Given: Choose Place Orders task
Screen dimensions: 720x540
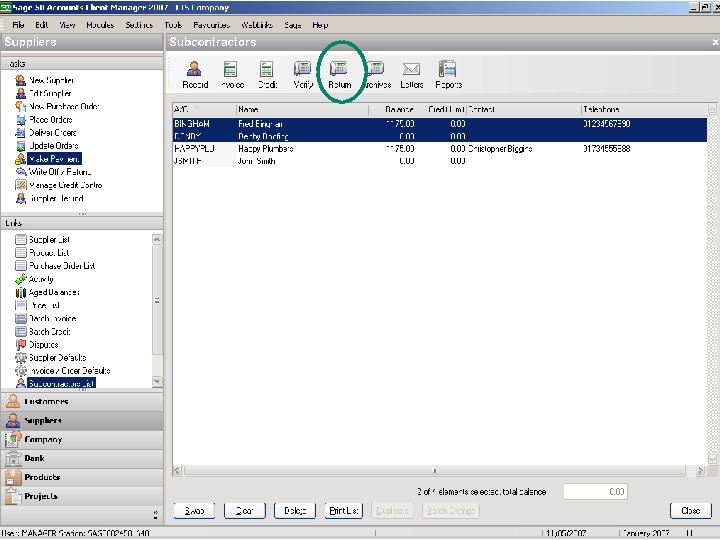Looking at the screenshot, I should 44,120.
